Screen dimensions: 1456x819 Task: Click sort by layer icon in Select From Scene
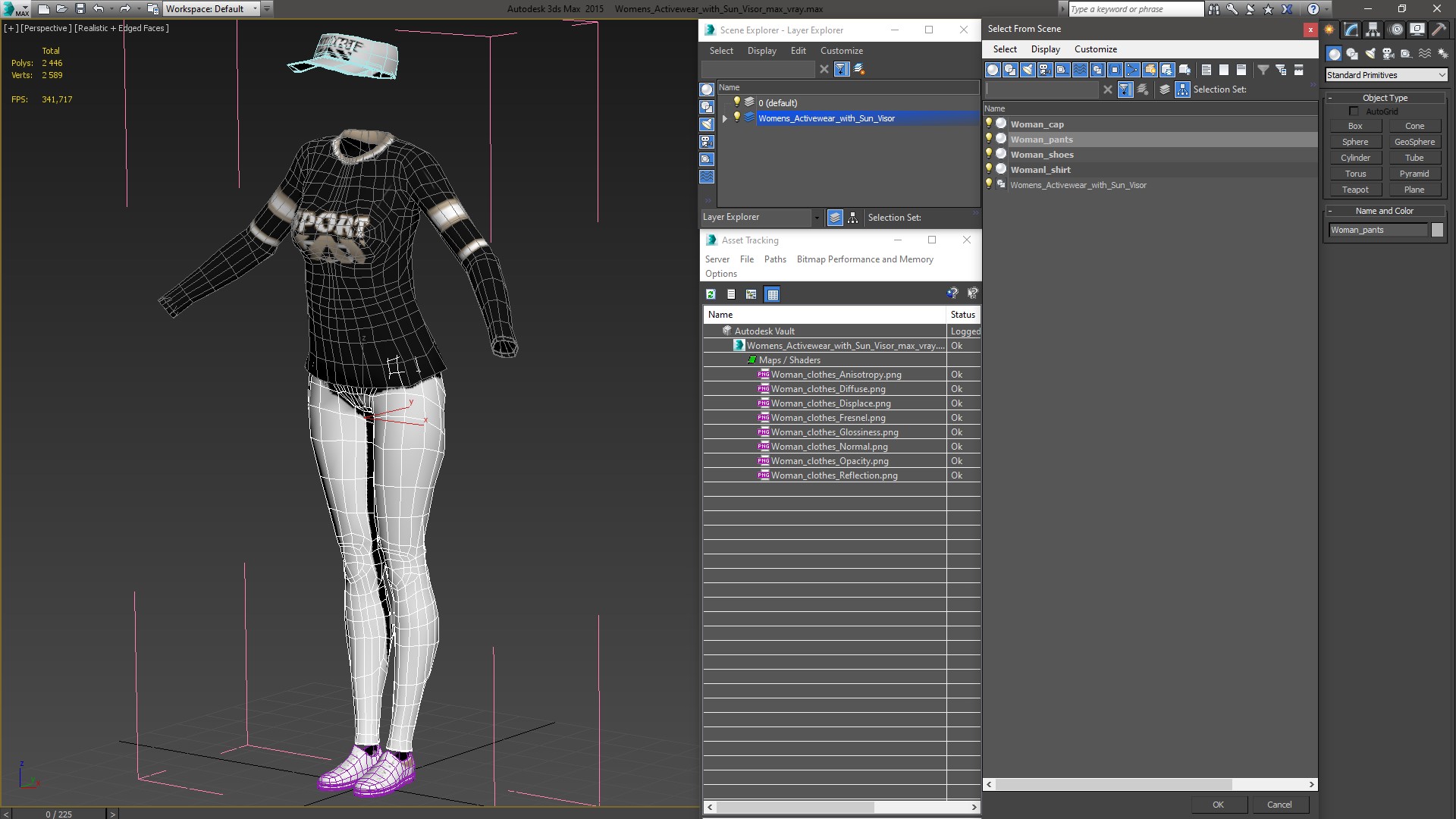1165,89
